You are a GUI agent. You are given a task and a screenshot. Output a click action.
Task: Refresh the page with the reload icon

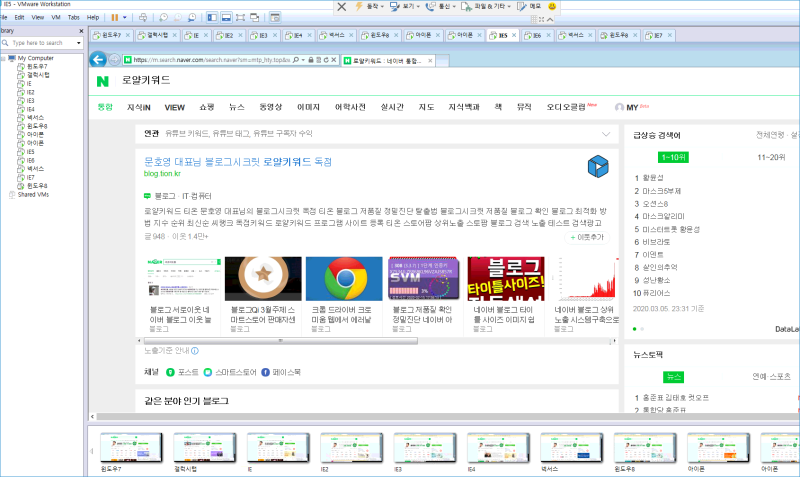click(326, 60)
